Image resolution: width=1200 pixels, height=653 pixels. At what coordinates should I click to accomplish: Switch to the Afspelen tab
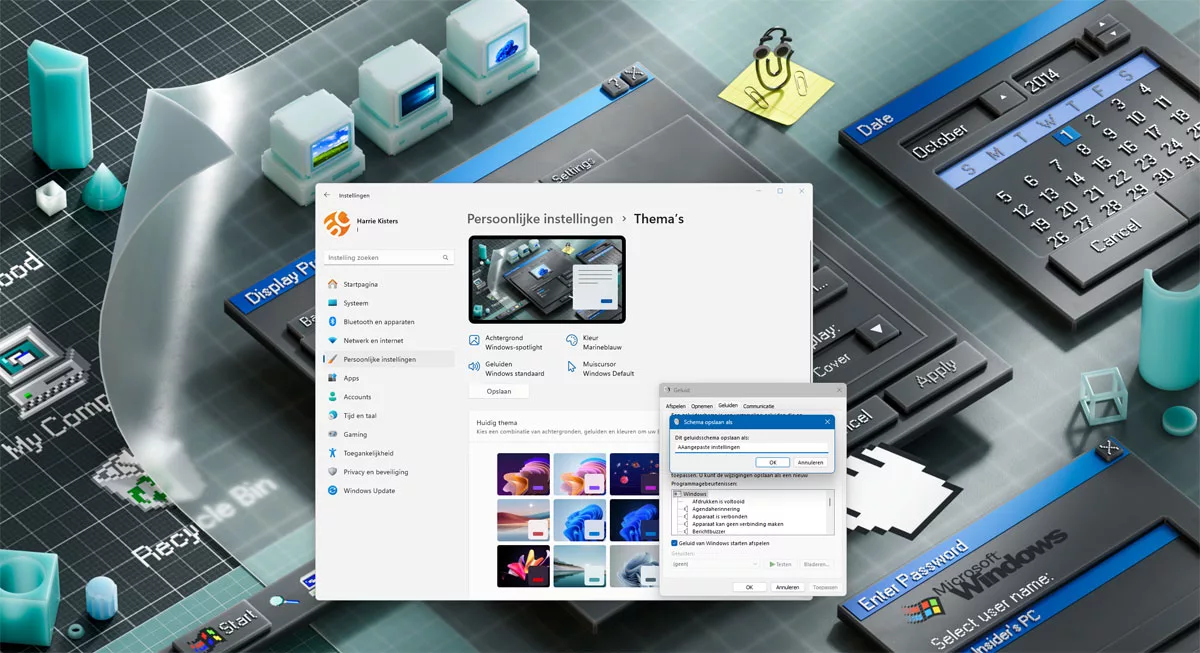(676, 406)
